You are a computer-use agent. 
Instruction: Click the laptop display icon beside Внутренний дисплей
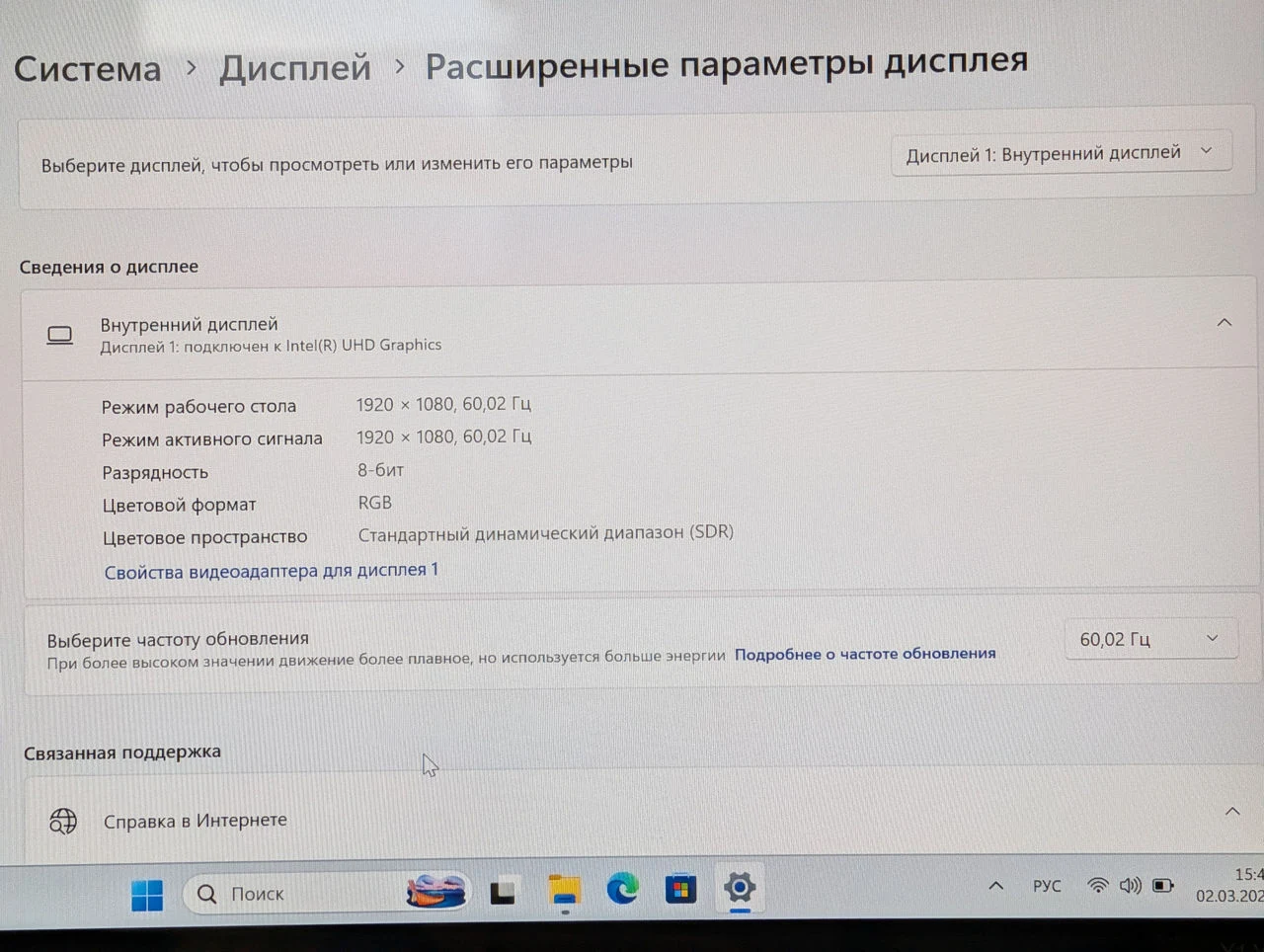pos(60,336)
